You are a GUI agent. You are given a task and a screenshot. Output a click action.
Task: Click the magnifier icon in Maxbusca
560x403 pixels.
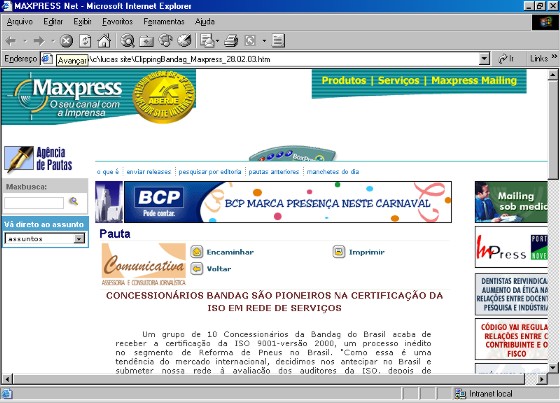74,201
